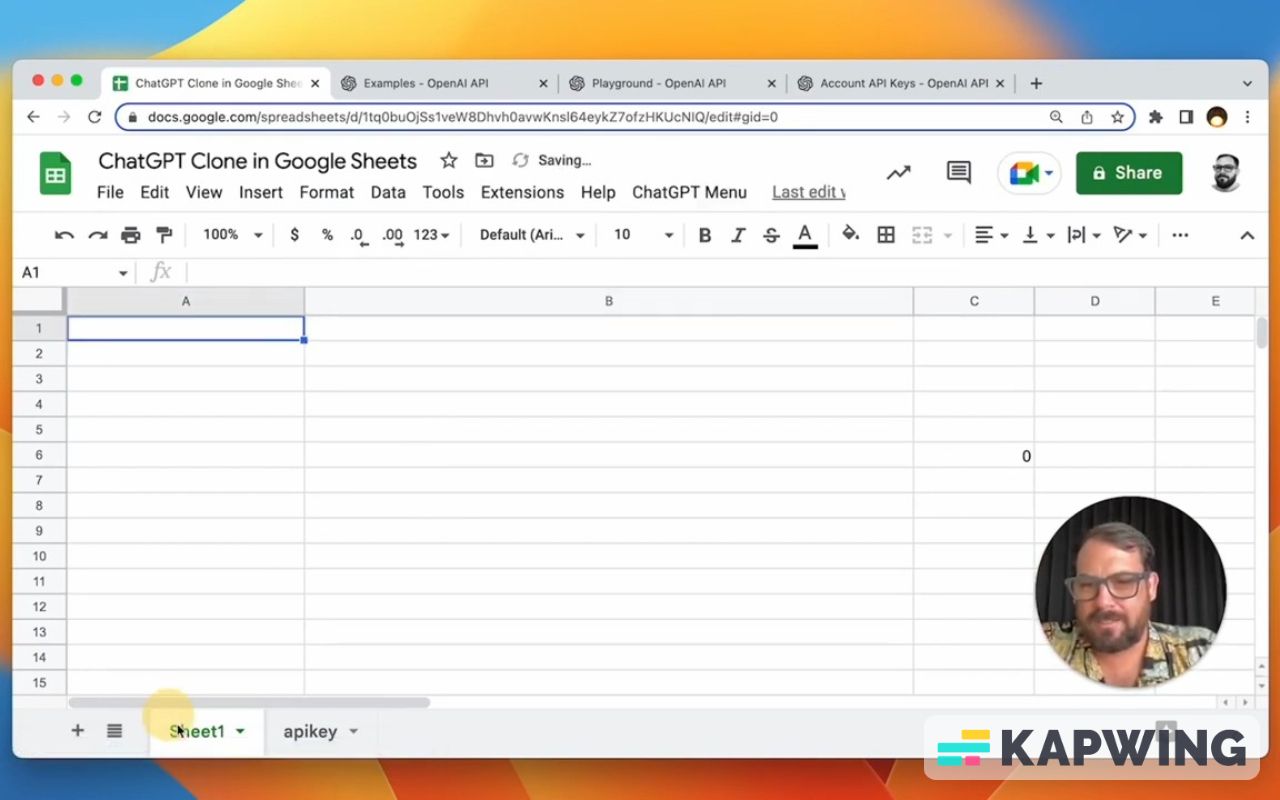Collapse the menus with chevron
This screenshot has width=1280, height=800.
point(1247,236)
